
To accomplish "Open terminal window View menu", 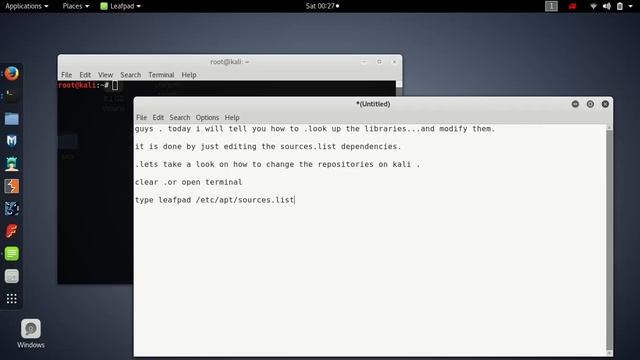I will coord(105,75).
